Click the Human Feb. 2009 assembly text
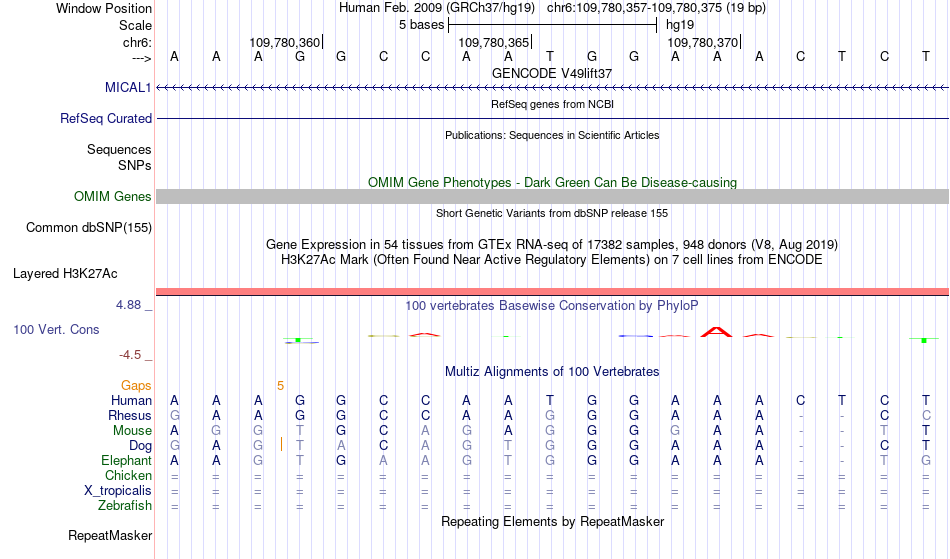 [x=437, y=8]
